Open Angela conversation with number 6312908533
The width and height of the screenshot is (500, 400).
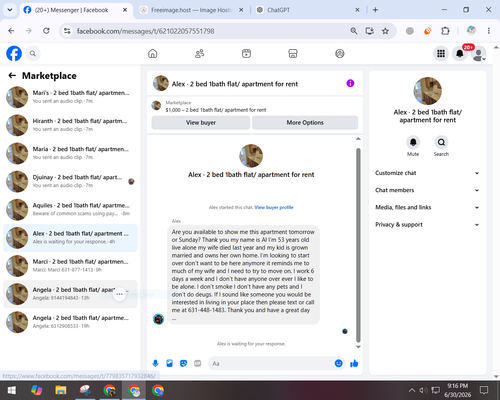pyautogui.click(x=70, y=322)
